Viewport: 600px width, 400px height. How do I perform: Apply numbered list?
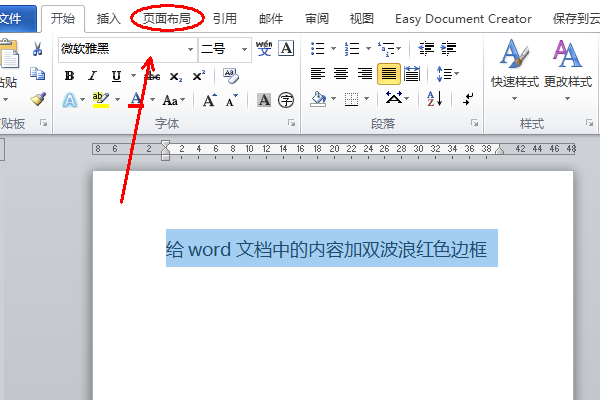point(352,49)
